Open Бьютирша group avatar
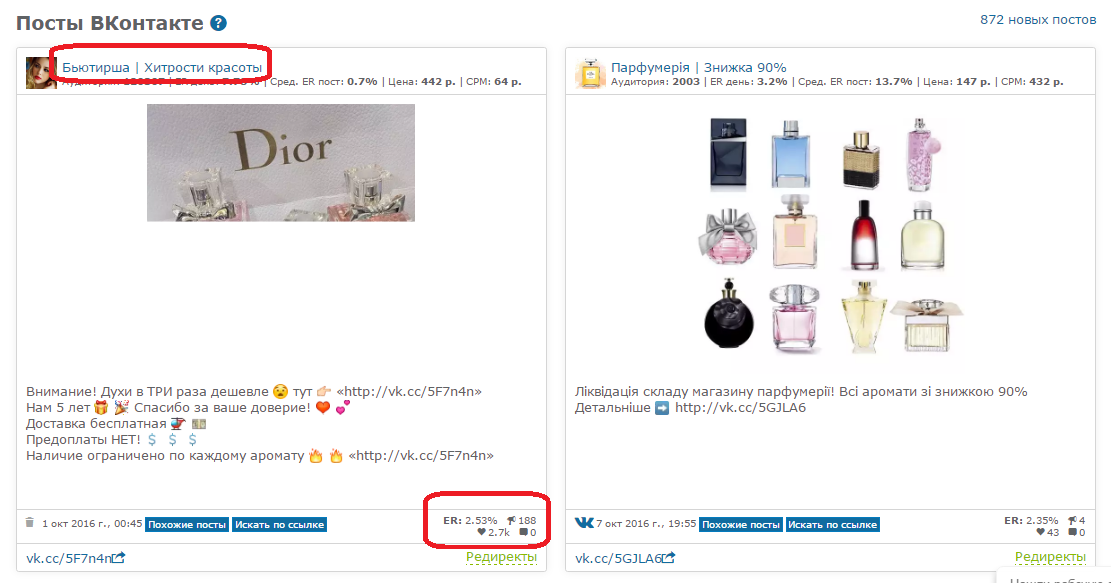Image resolution: width=1111 pixels, height=583 pixels. (x=41, y=73)
